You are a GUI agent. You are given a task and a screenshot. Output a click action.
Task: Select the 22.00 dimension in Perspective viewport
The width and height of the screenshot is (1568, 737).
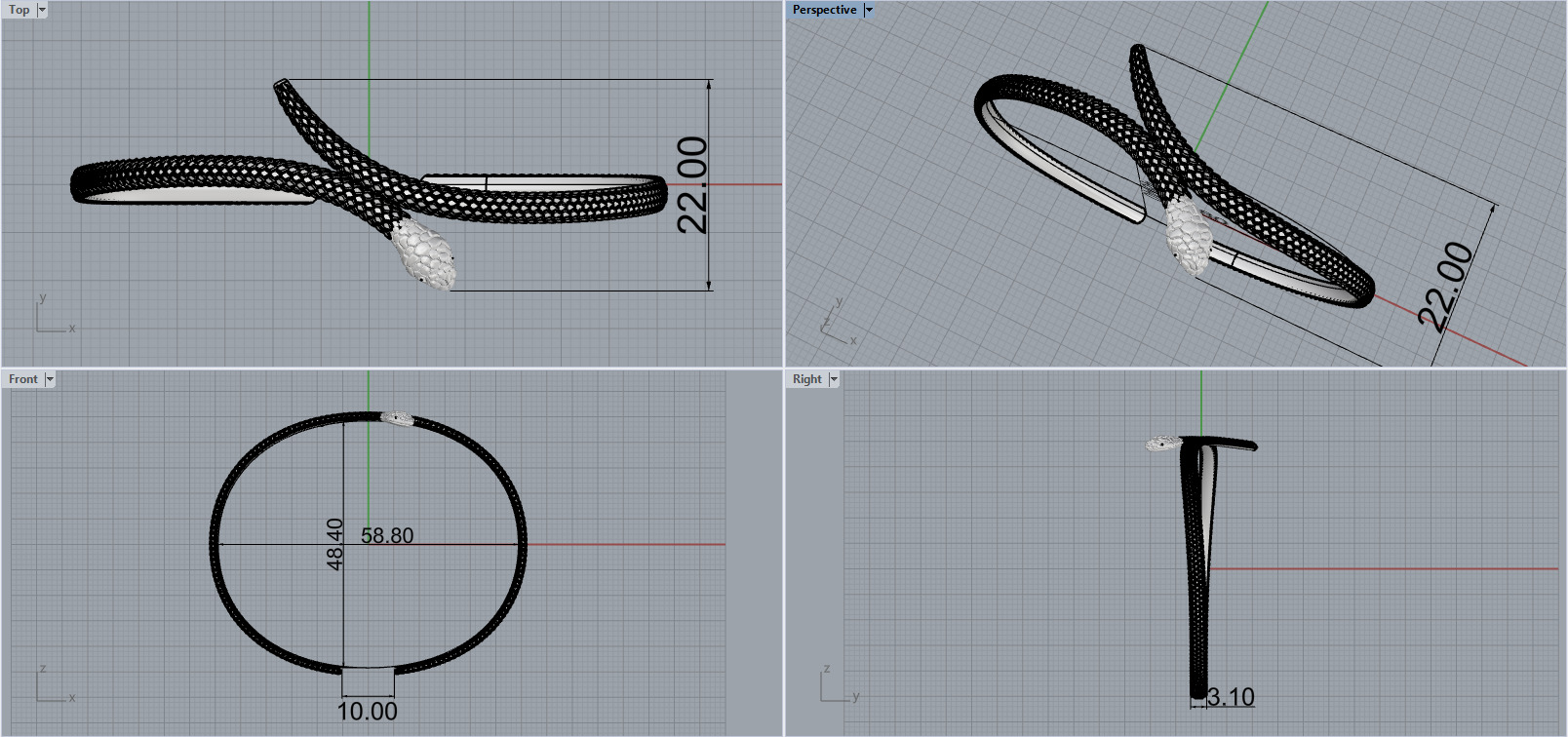pyautogui.click(x=1445, y=286)
